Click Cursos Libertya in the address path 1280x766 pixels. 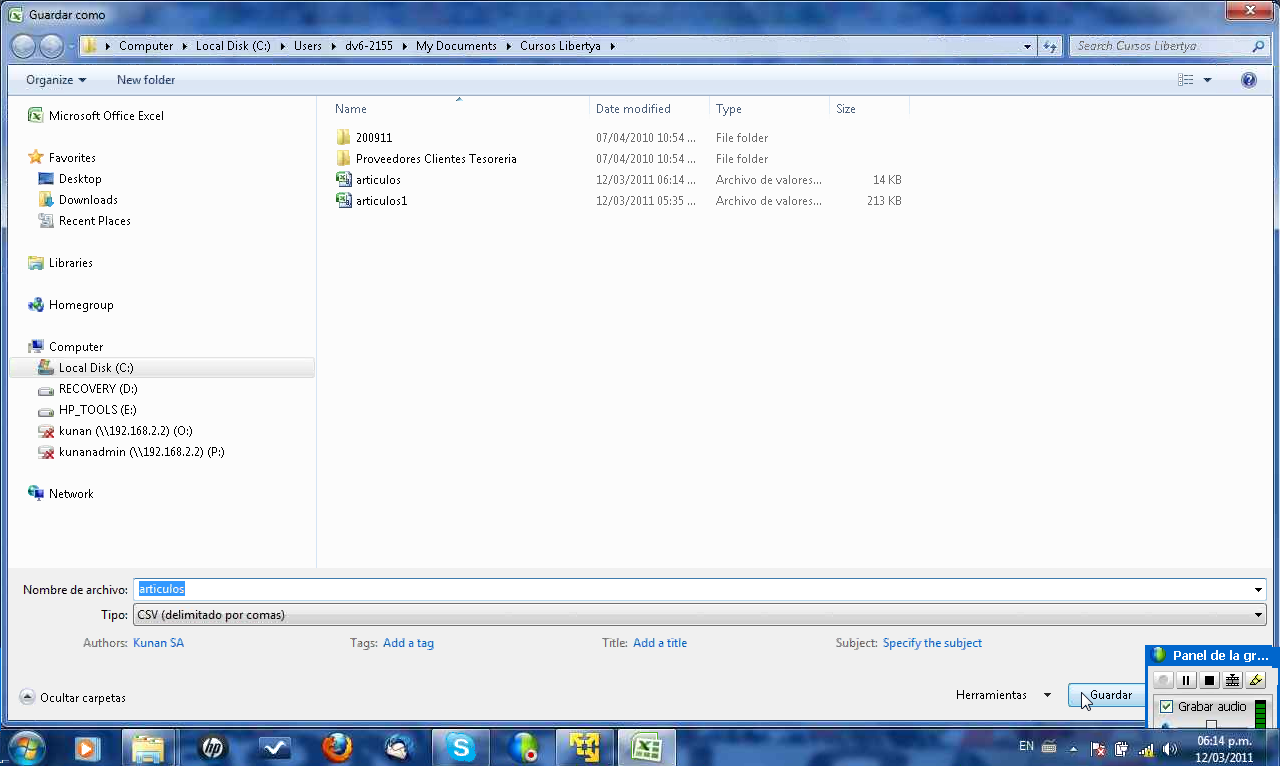pyautogui.click(x=560, y=46)
